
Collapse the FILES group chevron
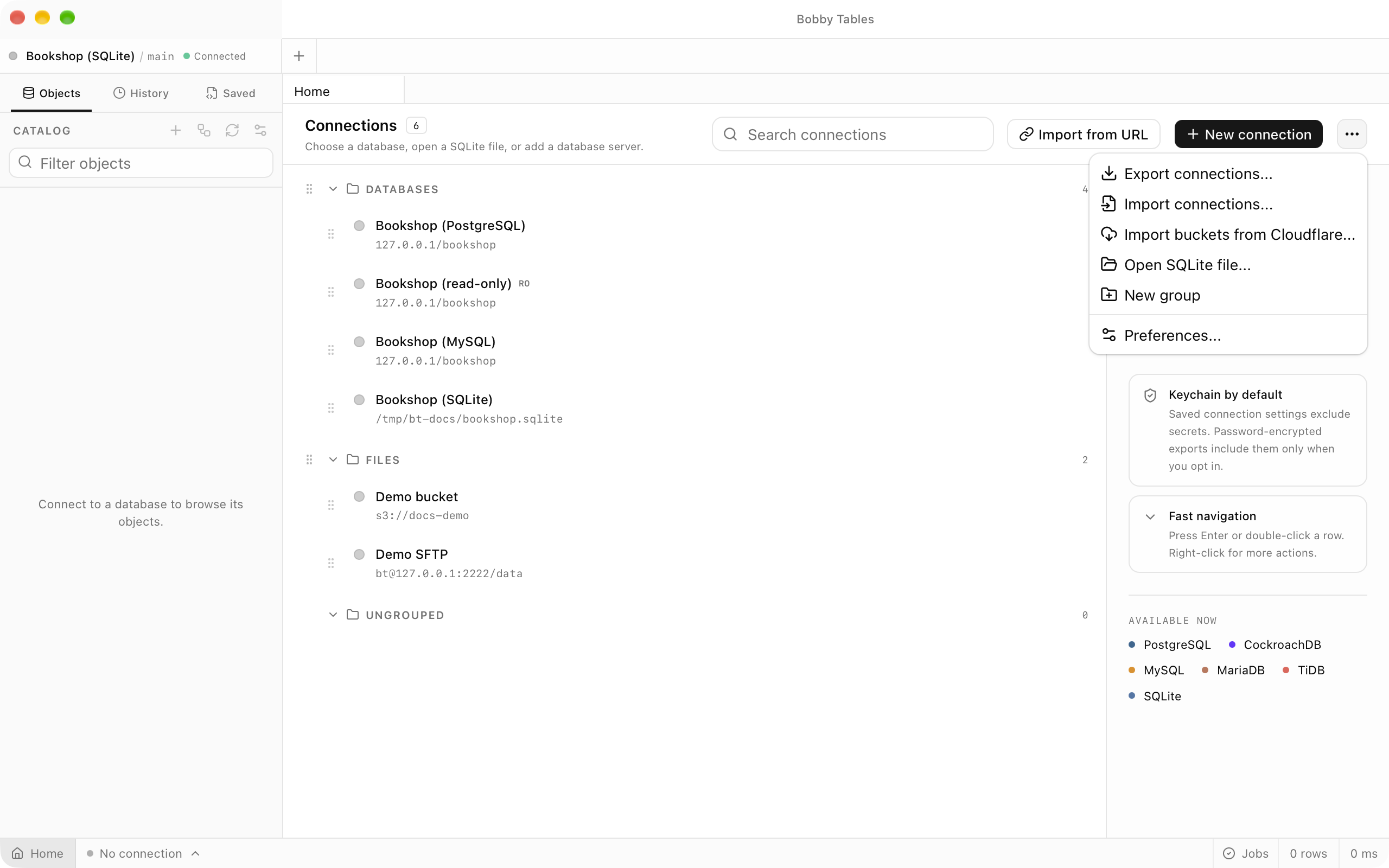tap(333, 459)
